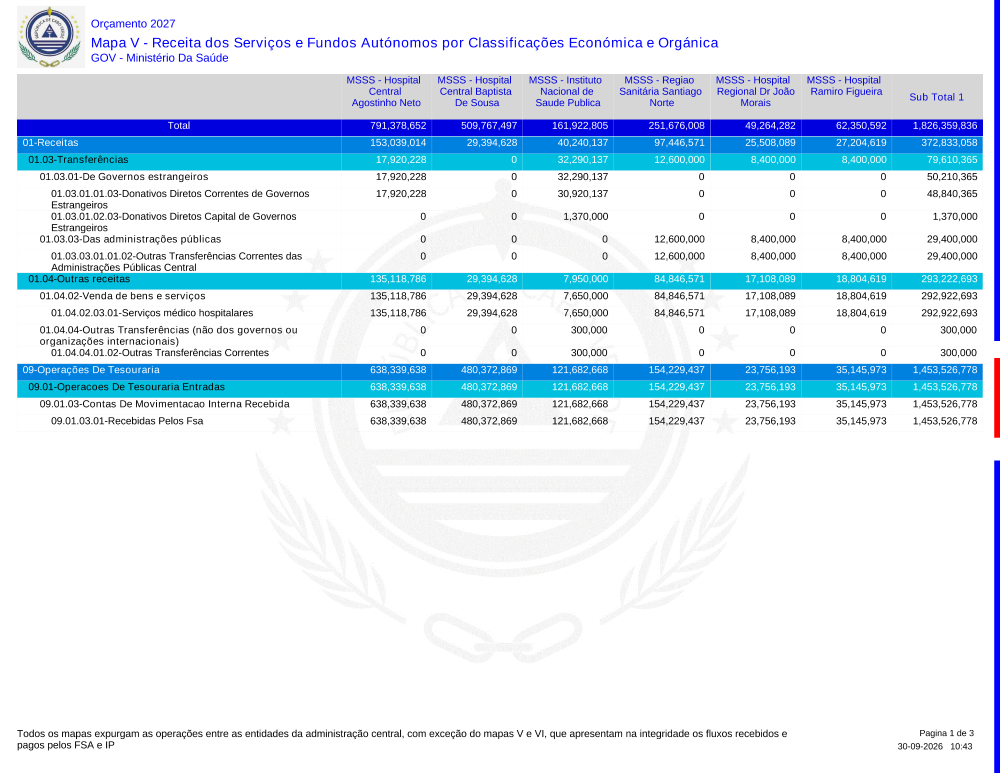The width and height of the screenshot is (1000, 773).
Task: Click '01.03.01-De Governos estrangeiros' row label
Action: point(124,177)
